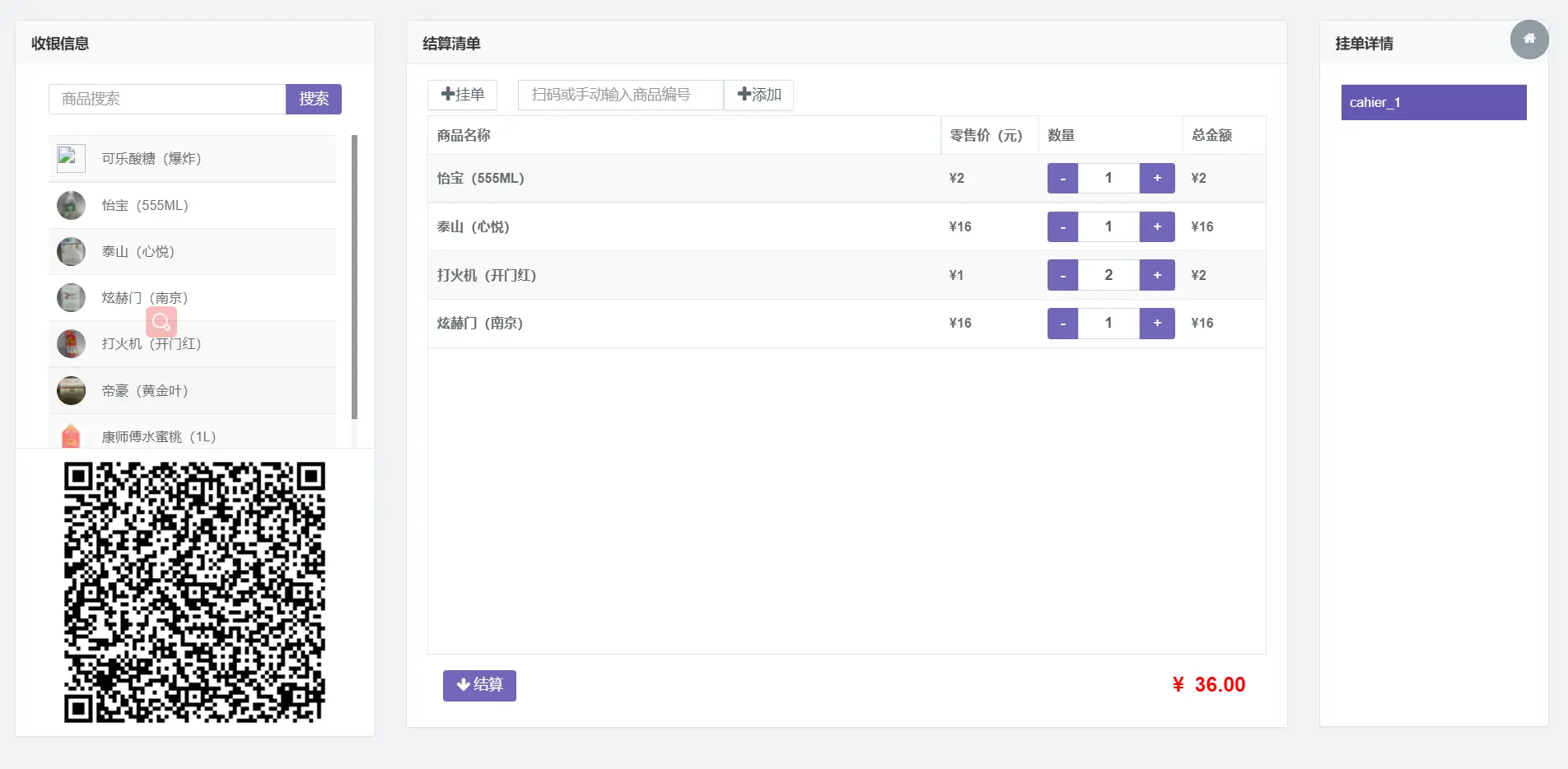Select 帝豪 (黄金叶) from product list
Viewport: 1568px width, 769px height.
pyautogui.click(x=193, y=390)
